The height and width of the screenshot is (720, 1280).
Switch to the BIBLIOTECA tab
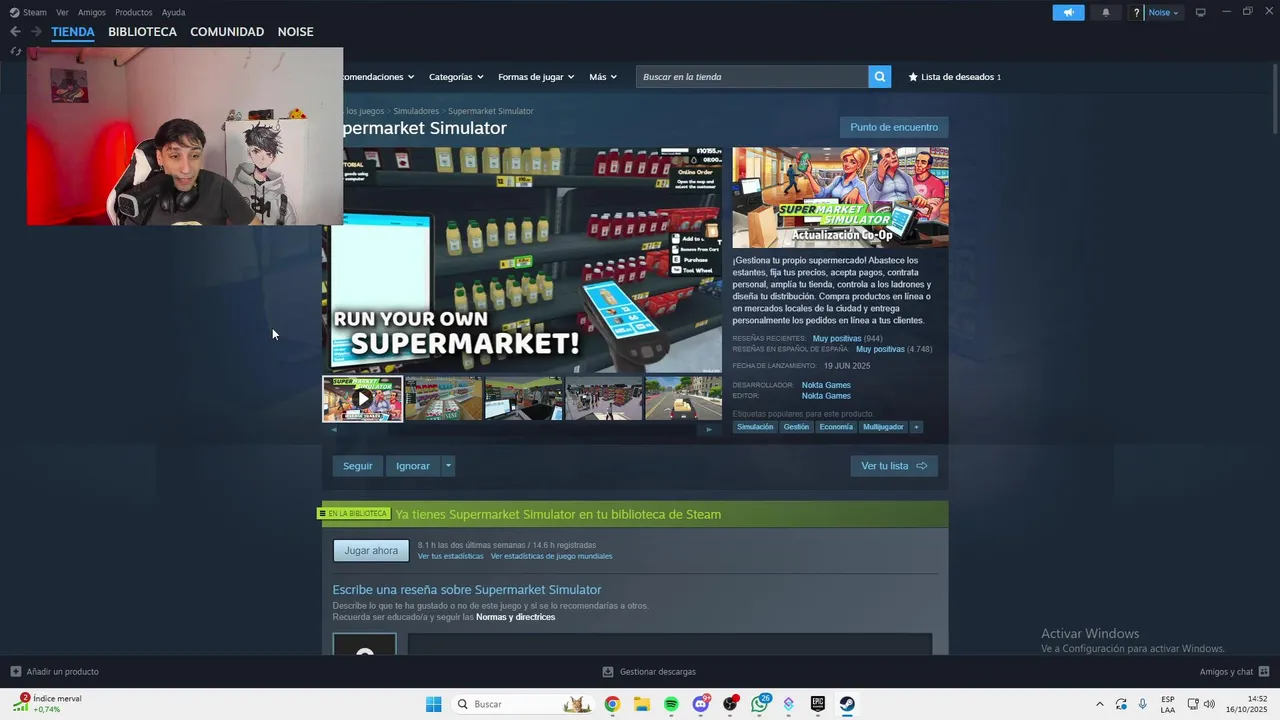point(142,32)
